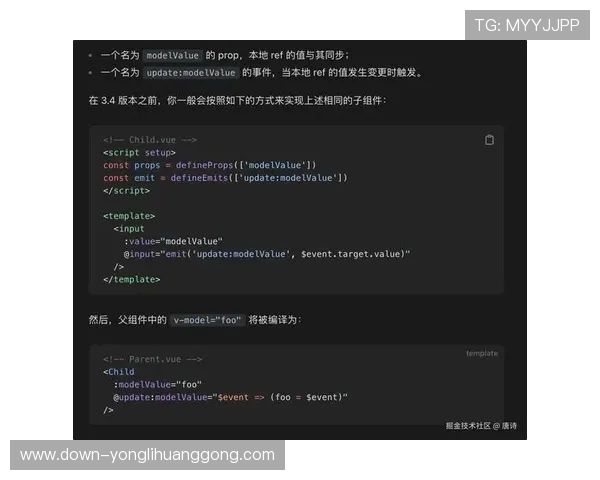The width and height of the screenshot is (600, 480).
Task: Click the '<!-- Child.vue -->' comment line
Action: 150,140
